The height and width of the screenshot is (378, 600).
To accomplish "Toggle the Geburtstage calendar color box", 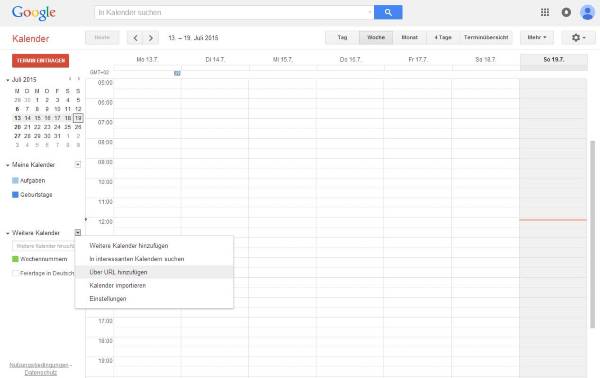I will click(x=15, y=195).
